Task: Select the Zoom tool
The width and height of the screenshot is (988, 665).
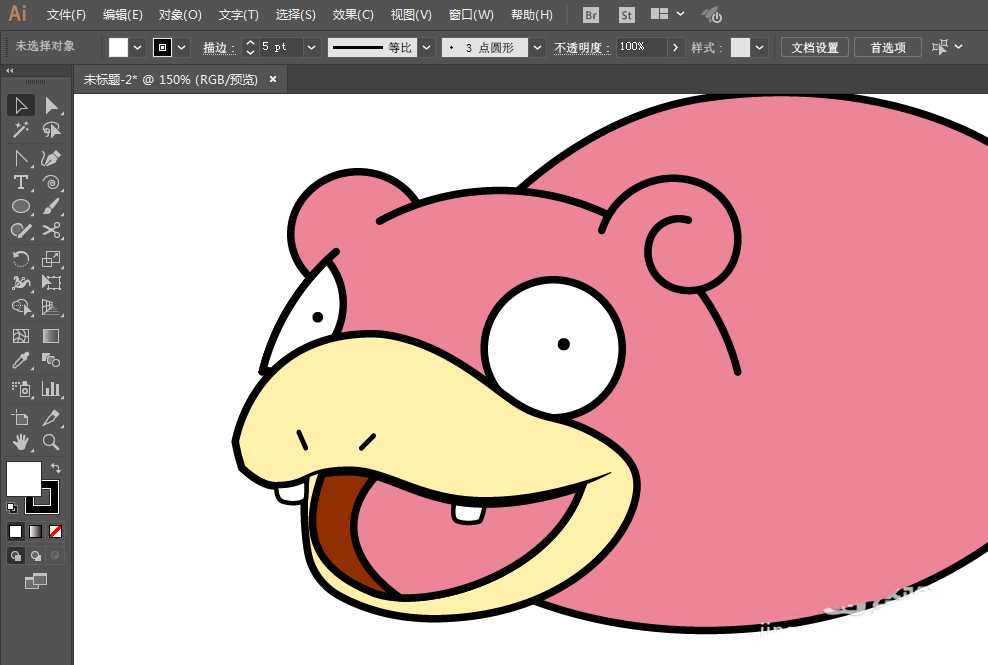Action: pos(51,442)
